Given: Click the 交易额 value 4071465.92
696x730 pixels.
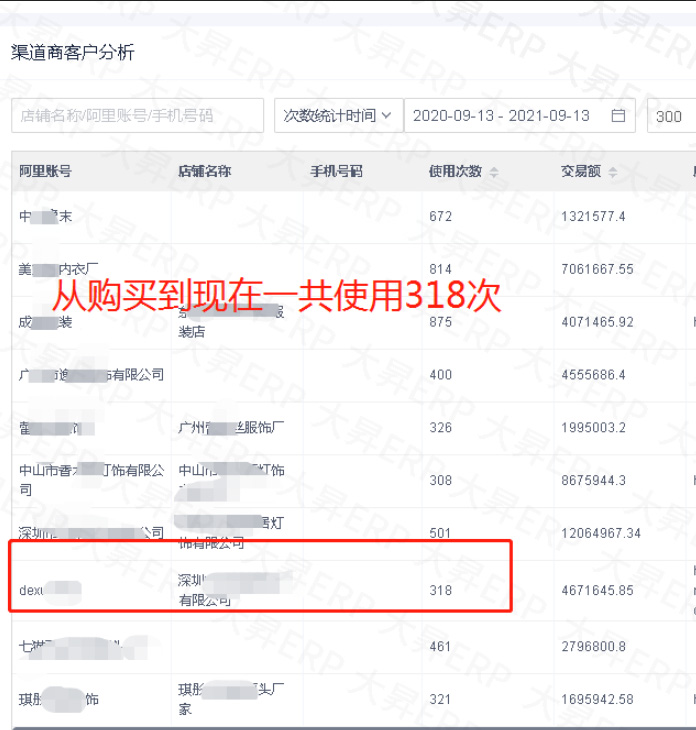Looking at the screenshot, I should click(x=597, y=322).
